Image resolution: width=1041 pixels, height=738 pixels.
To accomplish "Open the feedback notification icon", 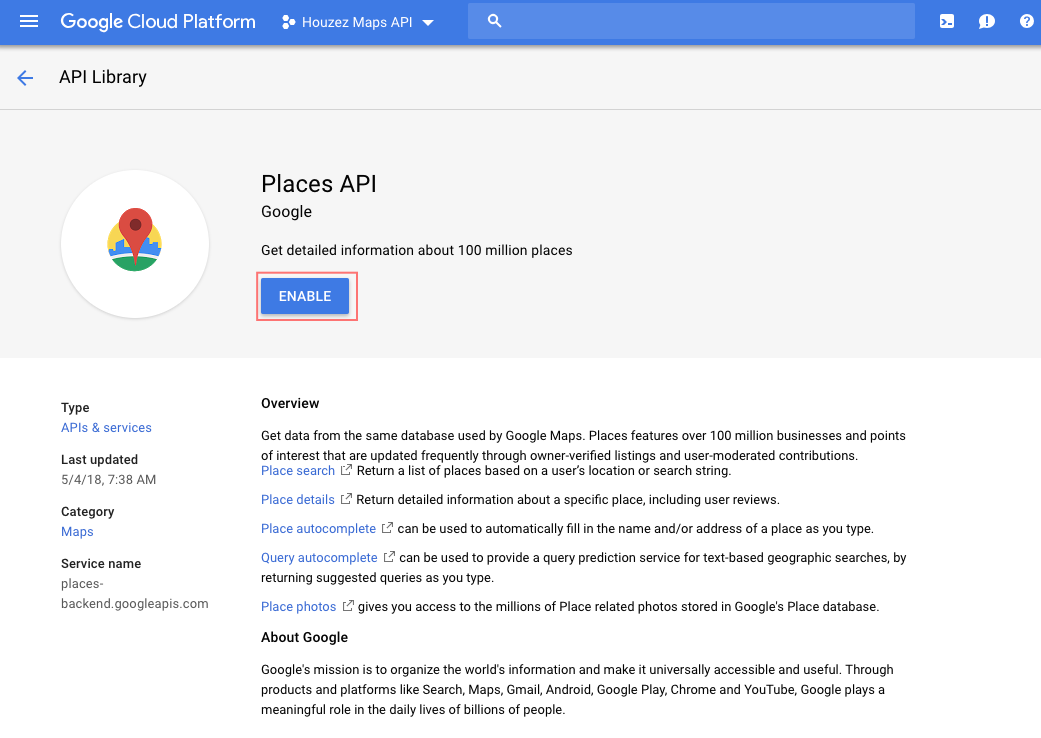I will click(987, 21).
